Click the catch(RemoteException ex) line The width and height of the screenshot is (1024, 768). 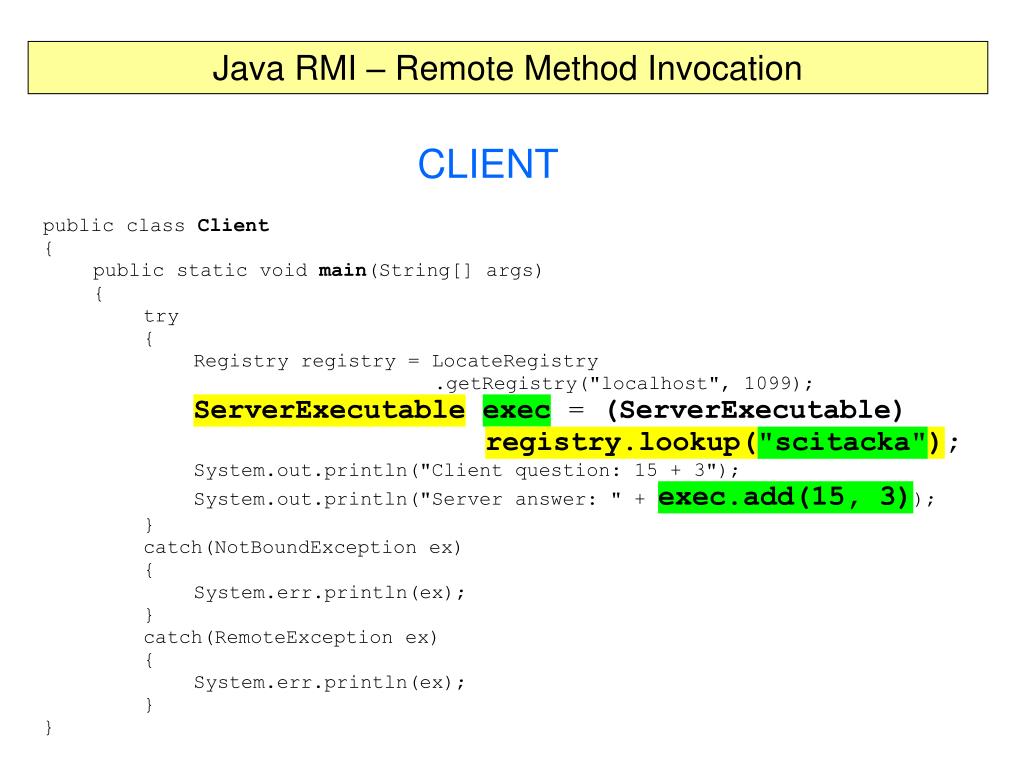[291, 637]
